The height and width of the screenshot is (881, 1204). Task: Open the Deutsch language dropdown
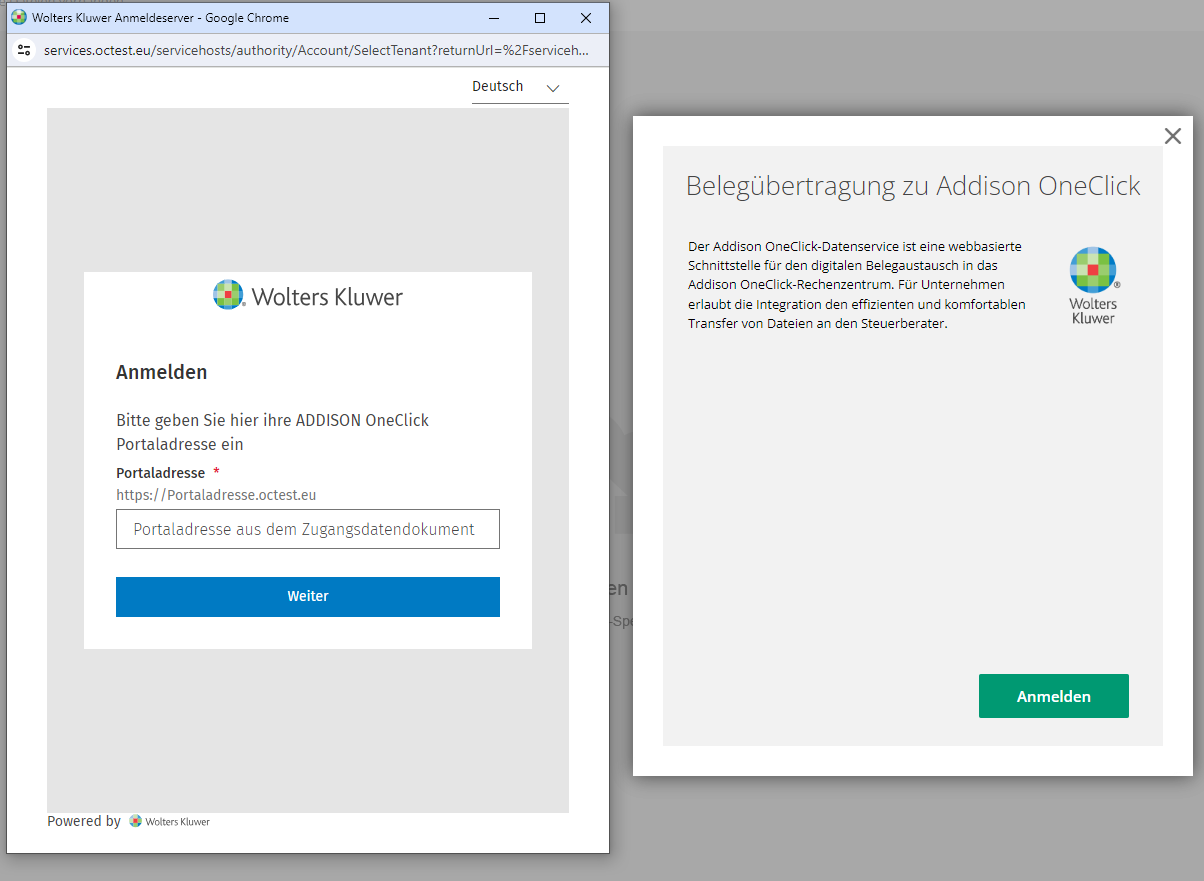520,87
